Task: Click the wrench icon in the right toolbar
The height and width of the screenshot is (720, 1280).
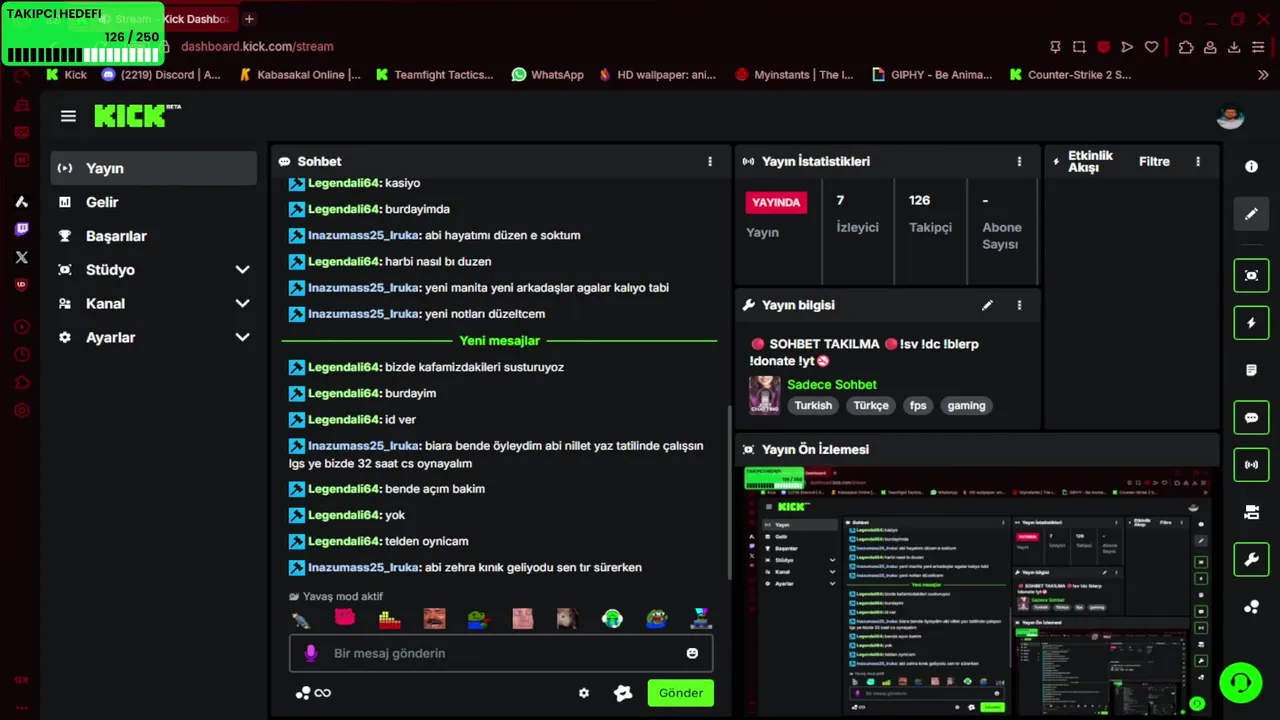Action: 1251,560
